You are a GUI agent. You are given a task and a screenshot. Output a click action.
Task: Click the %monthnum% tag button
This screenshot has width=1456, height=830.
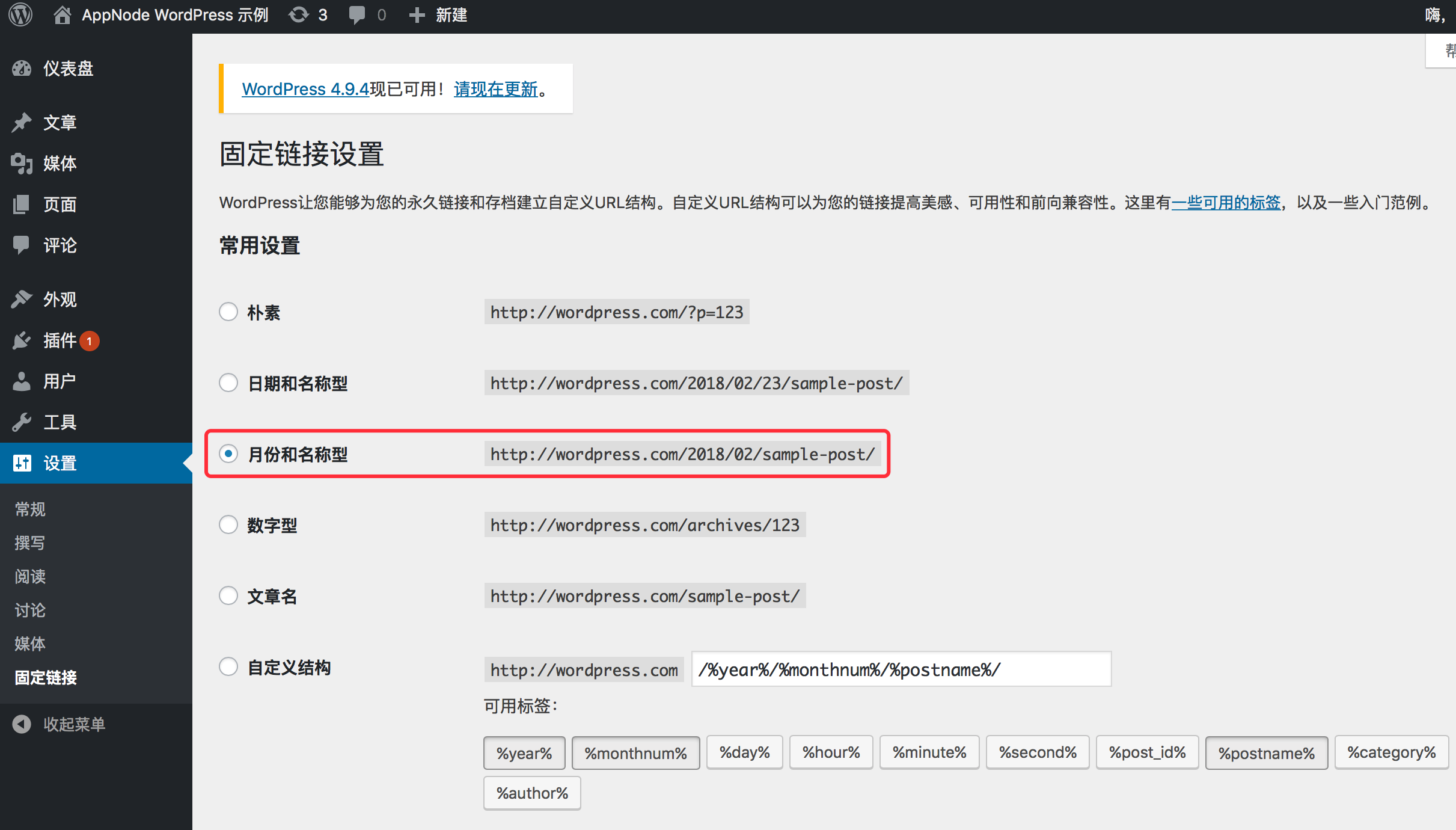(636, 753)
